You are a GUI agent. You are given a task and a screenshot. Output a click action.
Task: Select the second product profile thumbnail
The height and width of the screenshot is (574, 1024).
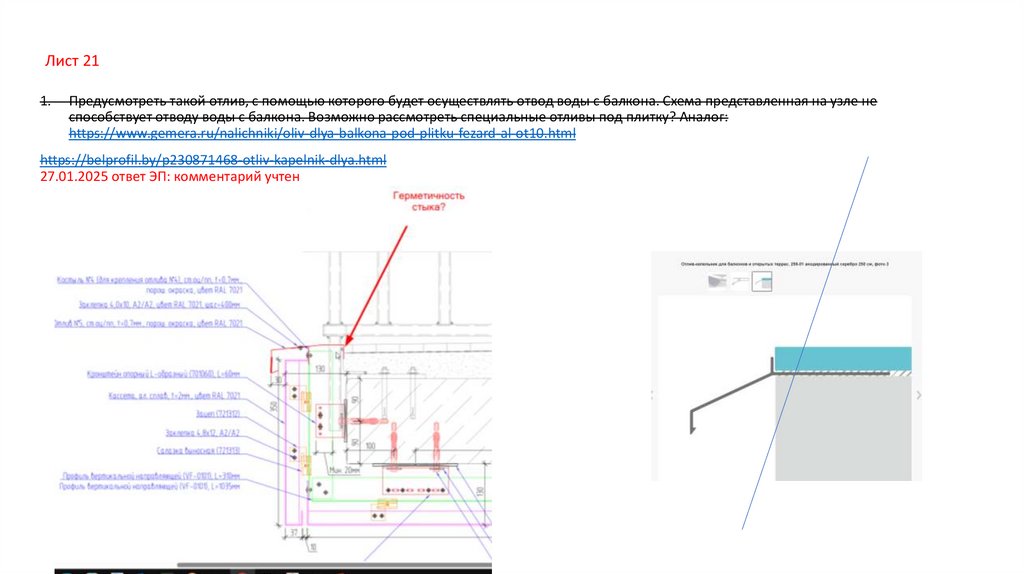740,281
